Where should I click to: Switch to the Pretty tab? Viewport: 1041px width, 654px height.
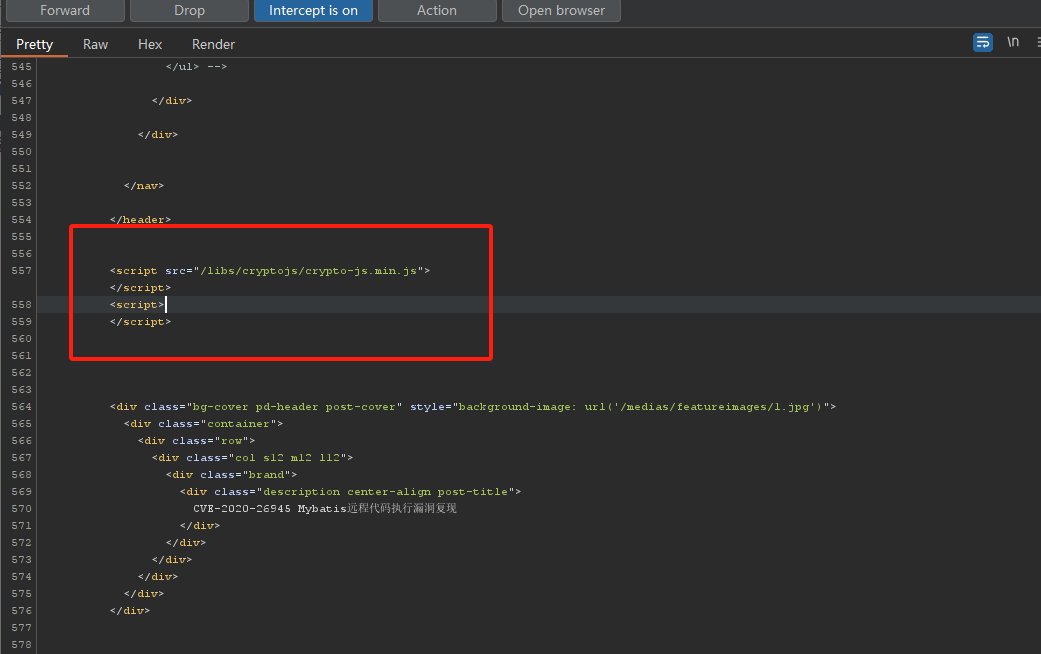35,44
